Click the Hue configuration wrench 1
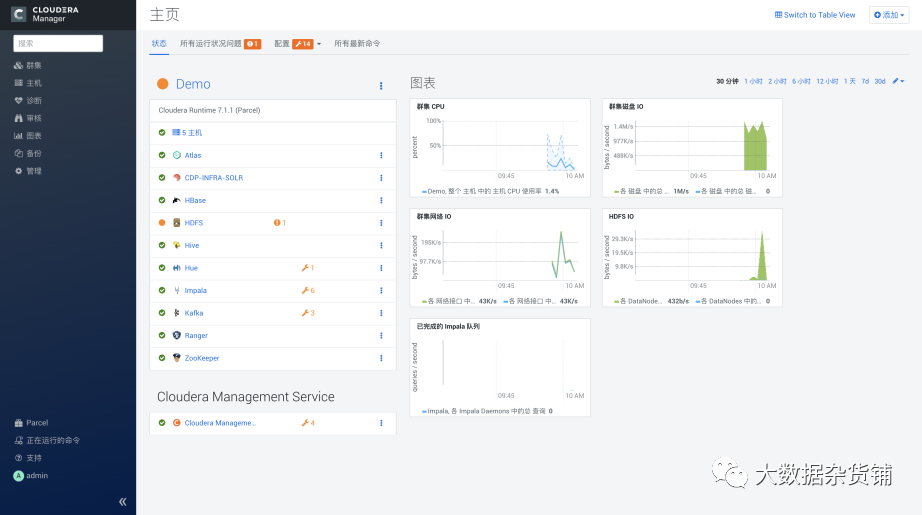 point(308,268)
